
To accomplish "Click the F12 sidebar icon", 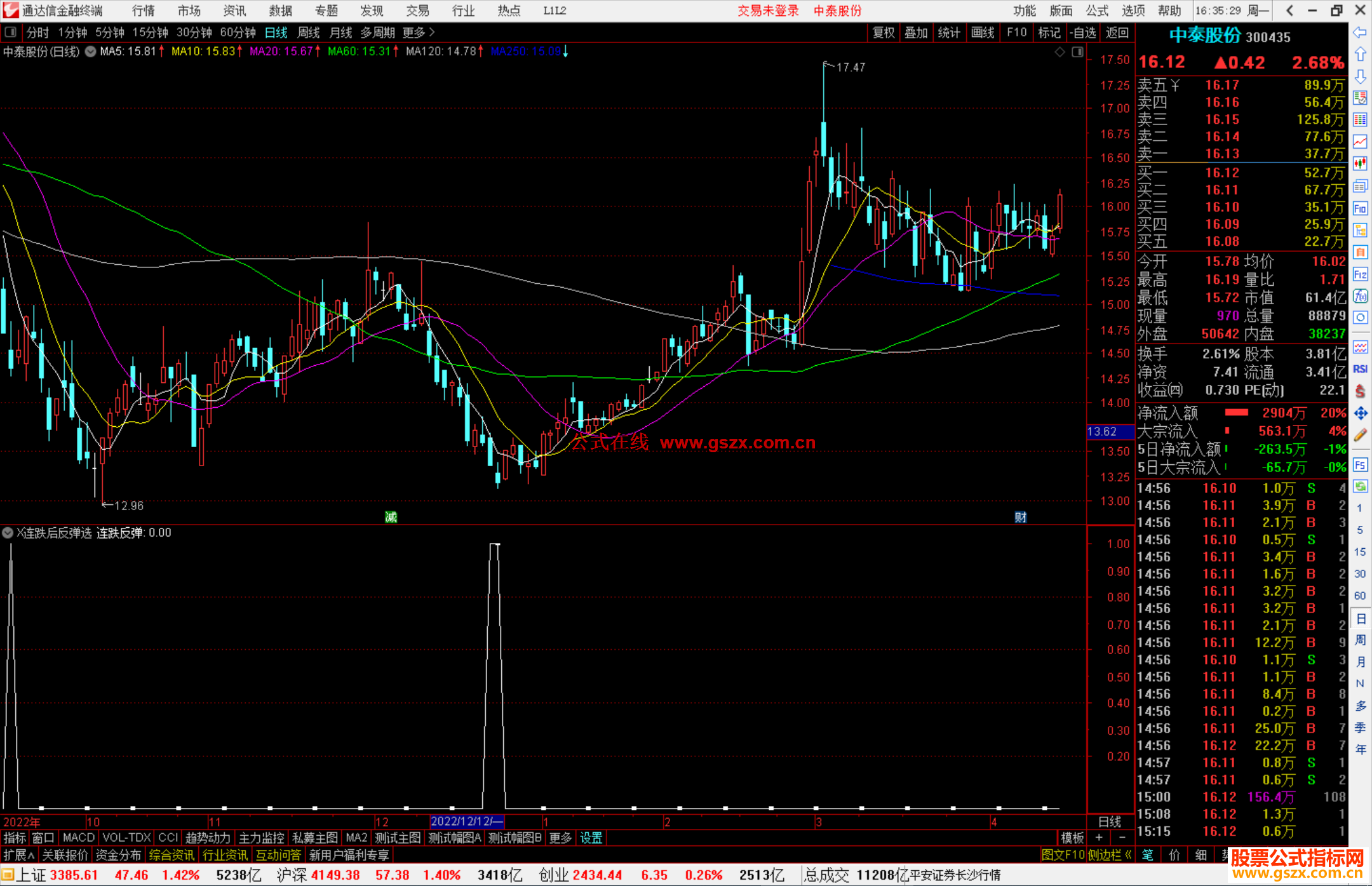I will coord(1360,274).
